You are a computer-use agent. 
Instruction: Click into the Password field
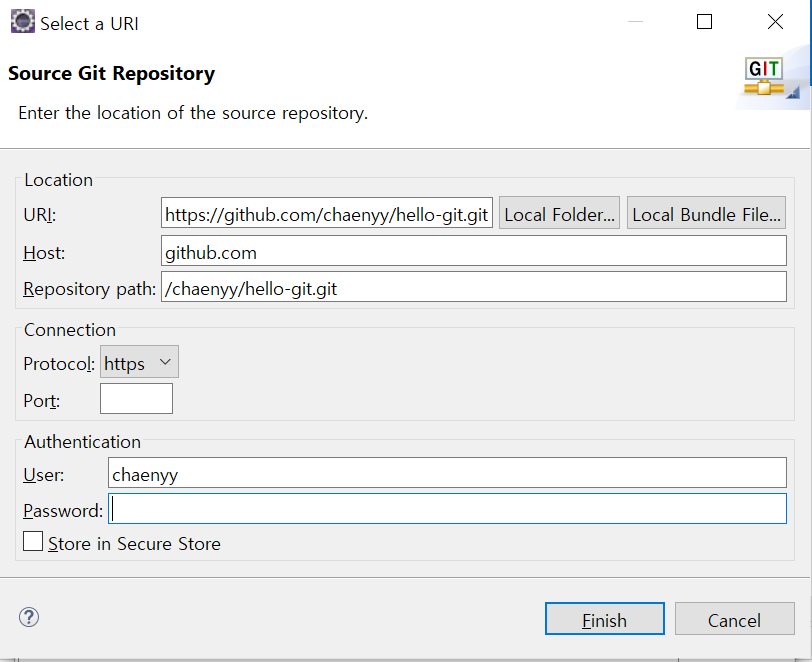(447, 509)
